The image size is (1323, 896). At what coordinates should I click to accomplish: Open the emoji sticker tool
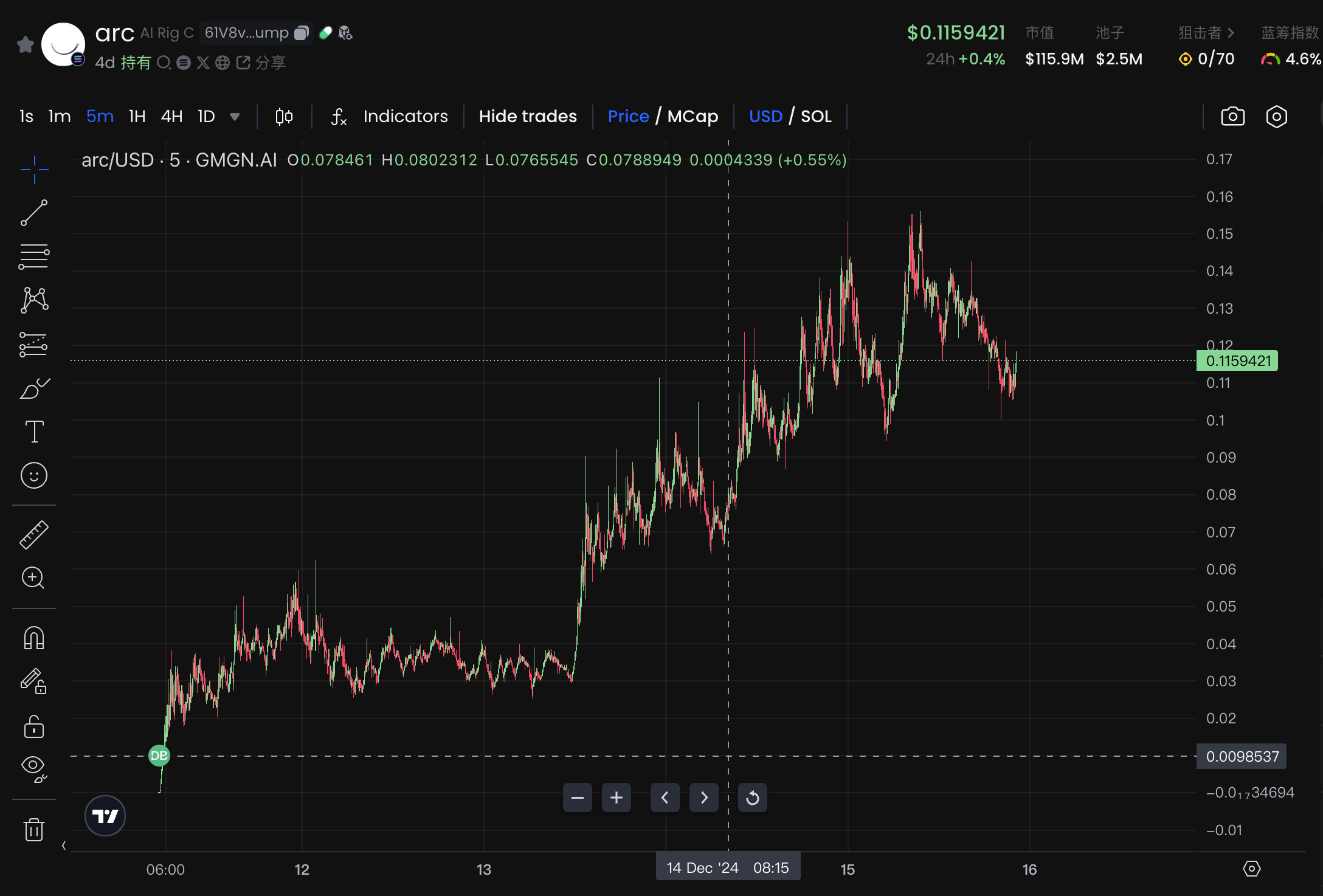(34, 475)
